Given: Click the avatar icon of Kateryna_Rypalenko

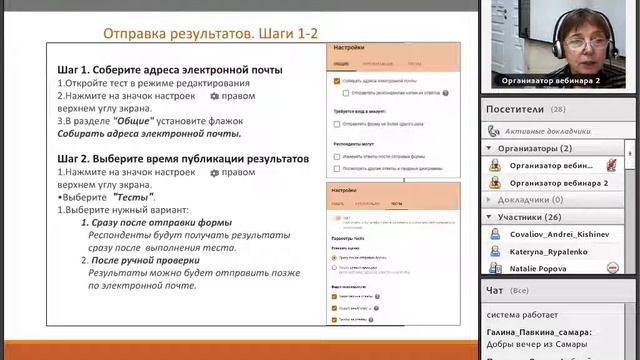Looking at the screenshot, I should (495, 251).
